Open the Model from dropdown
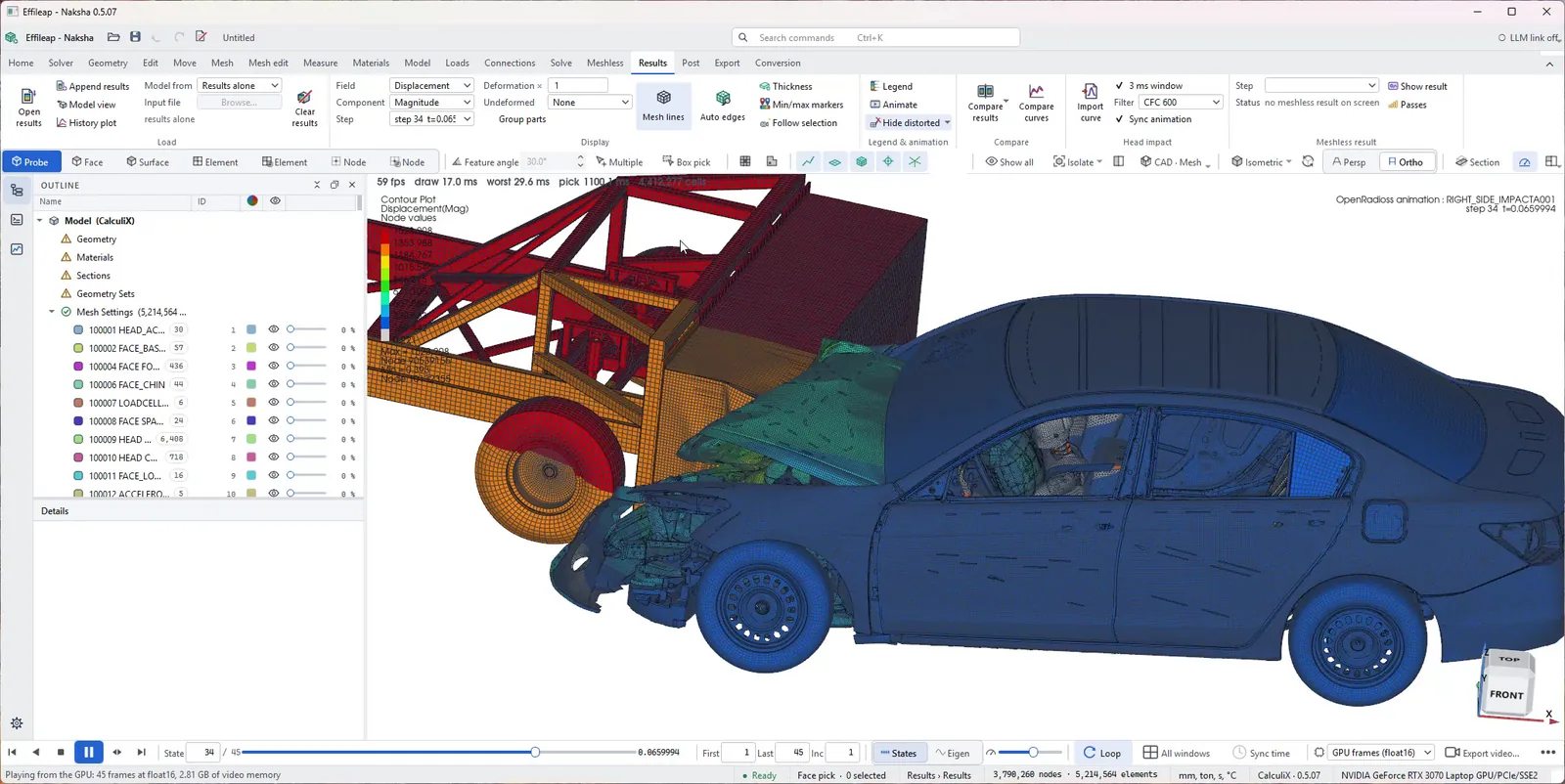Viewport: 1565px width, 784px height. (x=240, y=86)
